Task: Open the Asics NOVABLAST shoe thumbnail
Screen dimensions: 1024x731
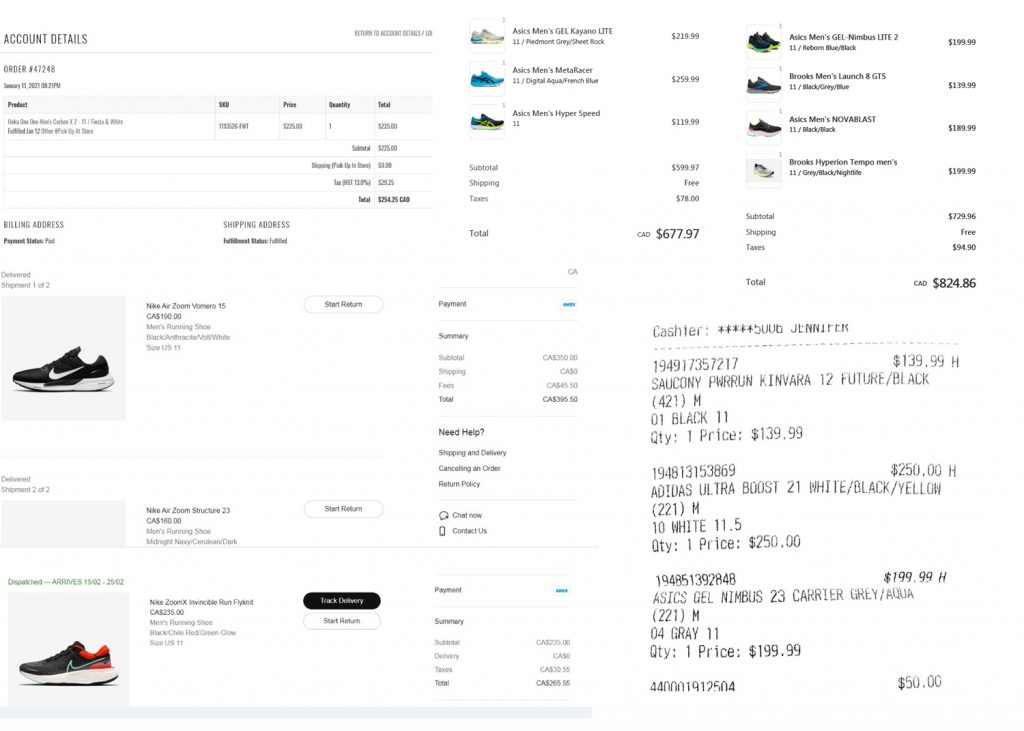Action: (763, 127)
